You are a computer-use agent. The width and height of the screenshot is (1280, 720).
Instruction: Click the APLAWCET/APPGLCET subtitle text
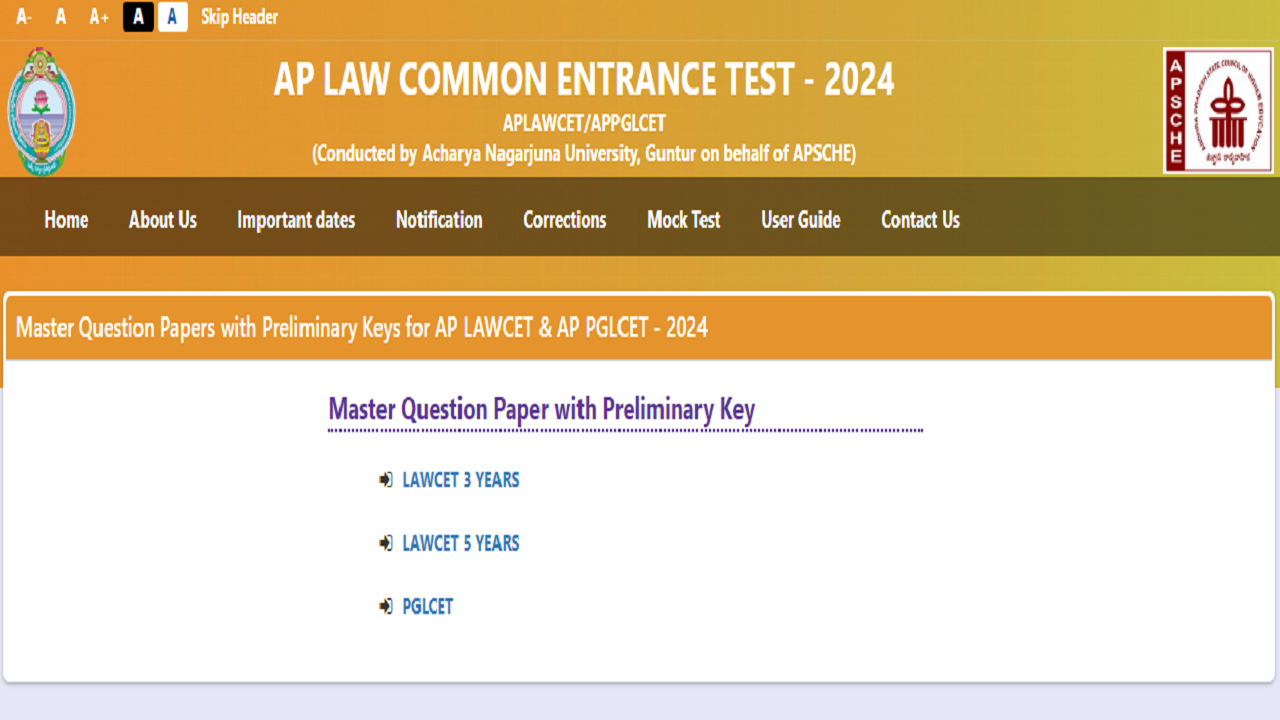click(x=584, y=124)
